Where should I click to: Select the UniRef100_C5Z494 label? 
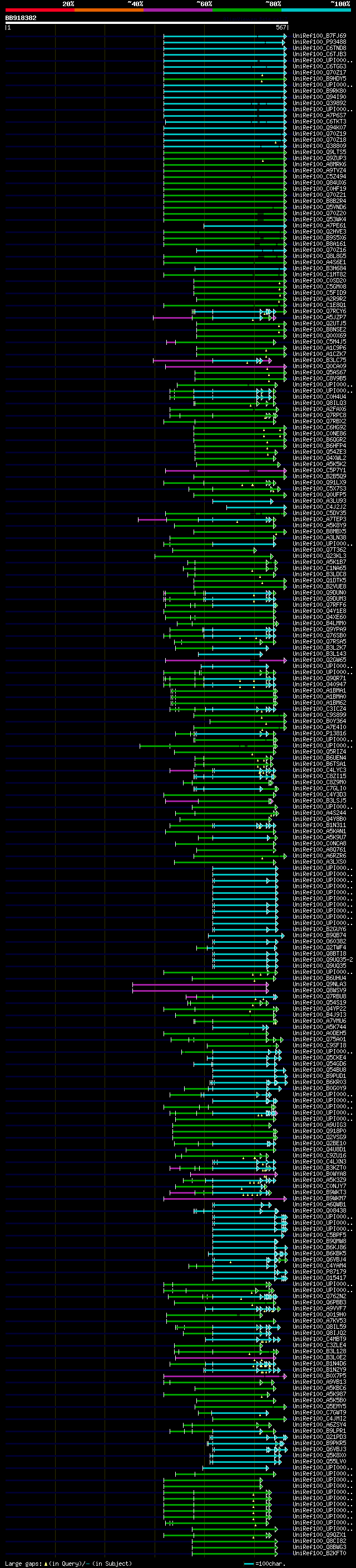tap(319, 176)
